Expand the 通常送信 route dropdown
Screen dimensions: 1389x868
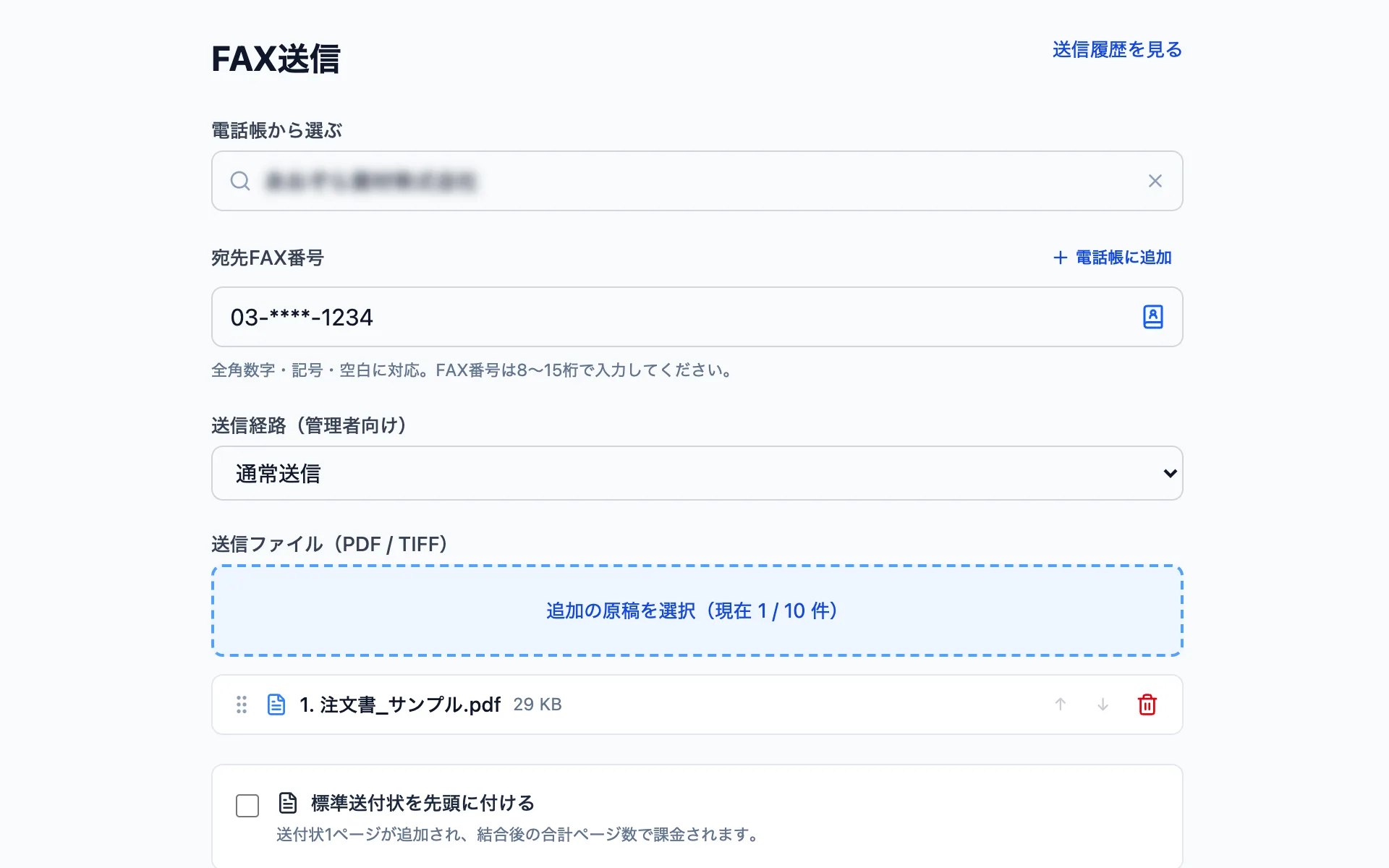coord(697,473)
